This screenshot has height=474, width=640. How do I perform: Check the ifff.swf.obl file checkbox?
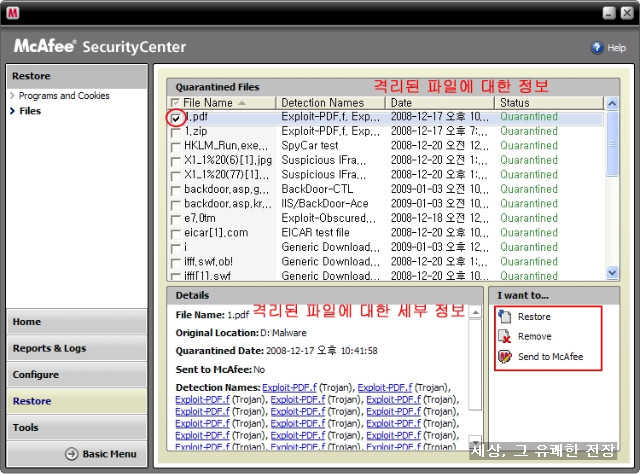176,263
